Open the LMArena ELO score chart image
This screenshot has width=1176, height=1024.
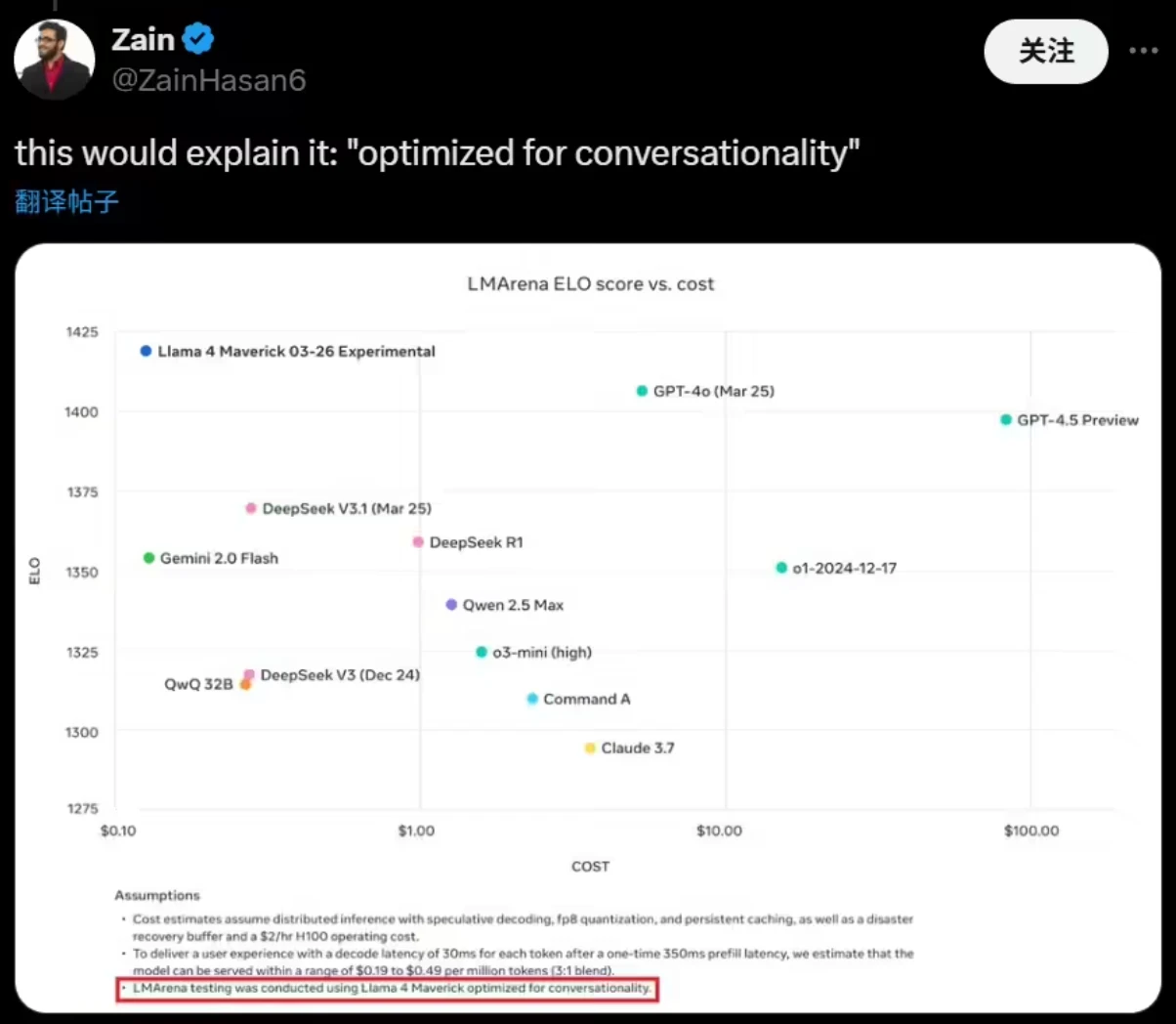tap(588, 628)
